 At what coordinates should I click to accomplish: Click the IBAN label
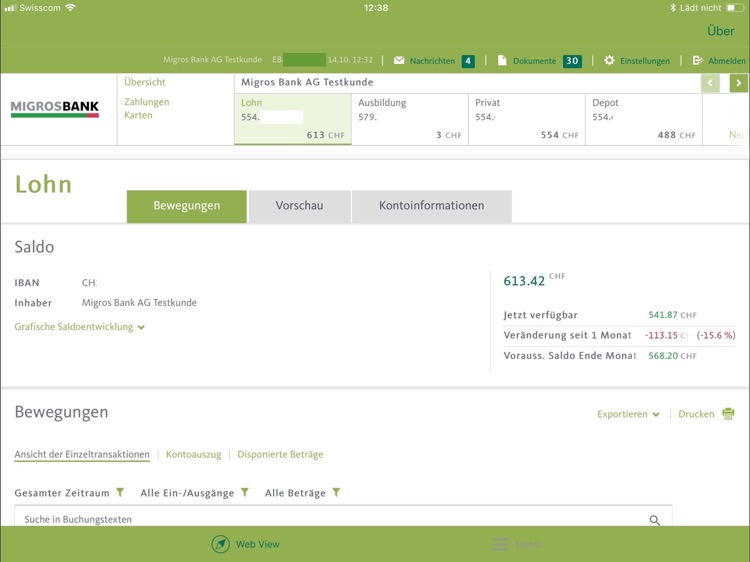pyautogui.click(x=27, y=283)
